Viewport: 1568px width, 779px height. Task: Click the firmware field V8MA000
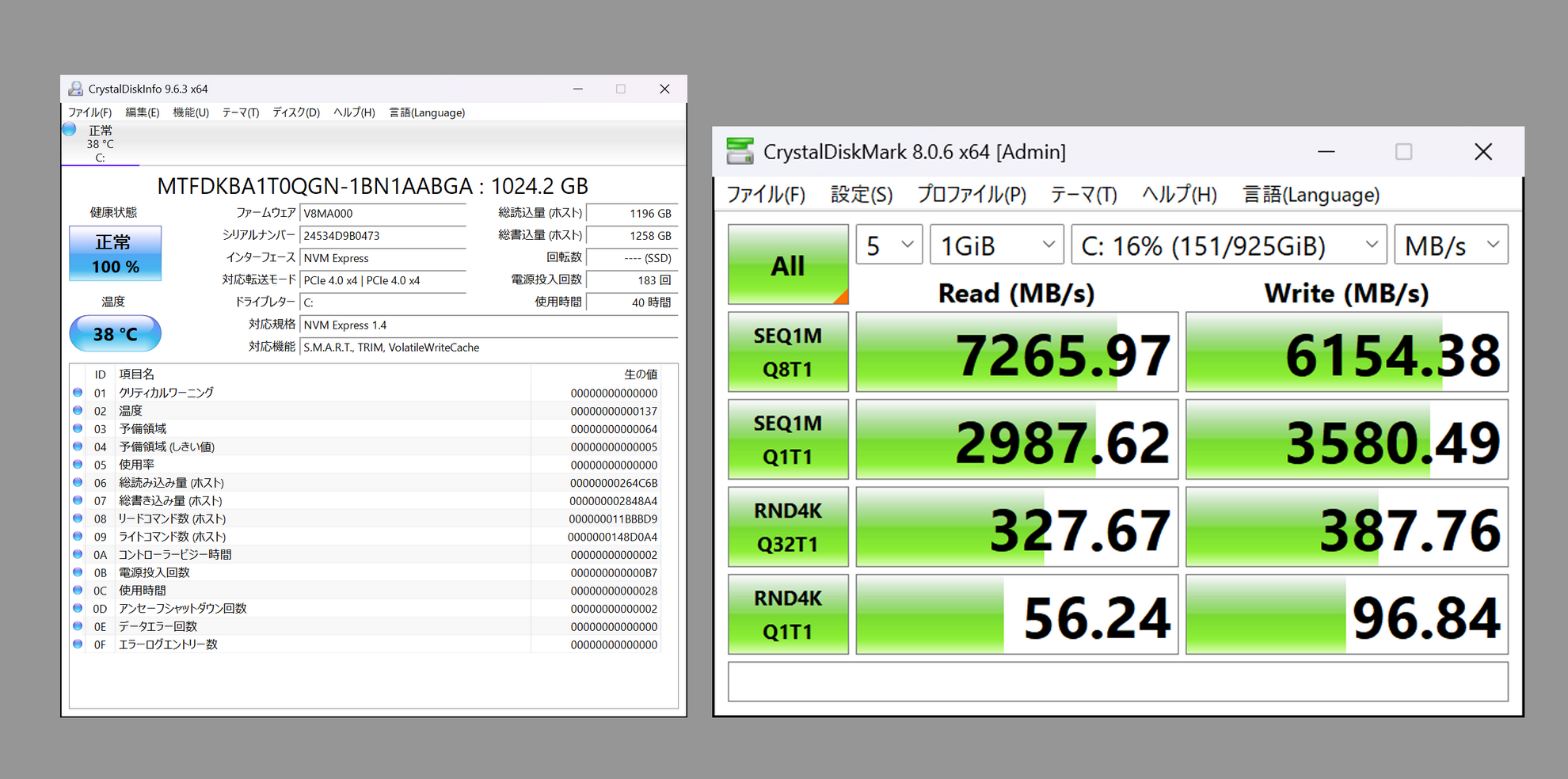coord(383,213)
